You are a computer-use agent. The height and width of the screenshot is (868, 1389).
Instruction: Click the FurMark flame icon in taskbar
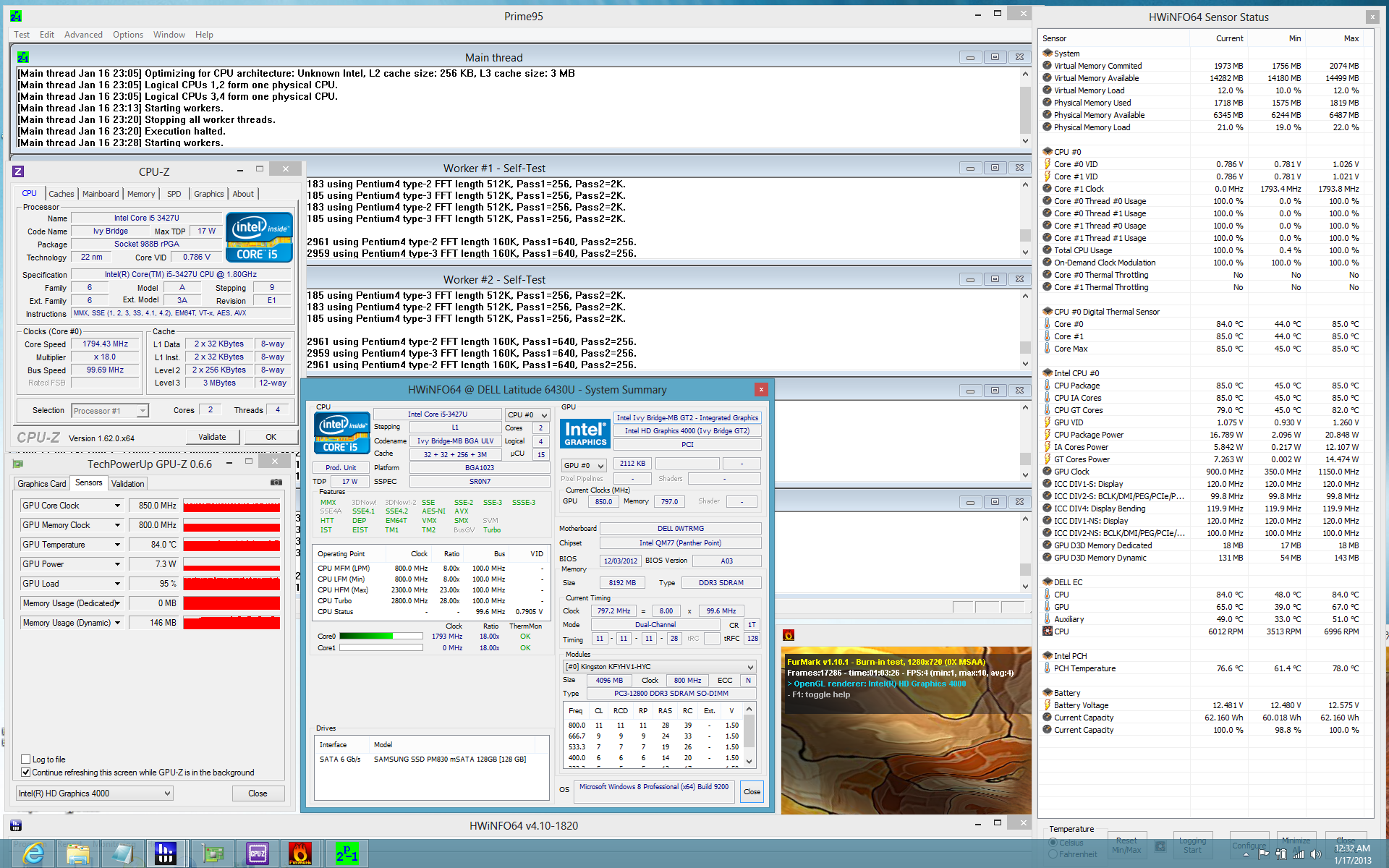coord(300,854)
